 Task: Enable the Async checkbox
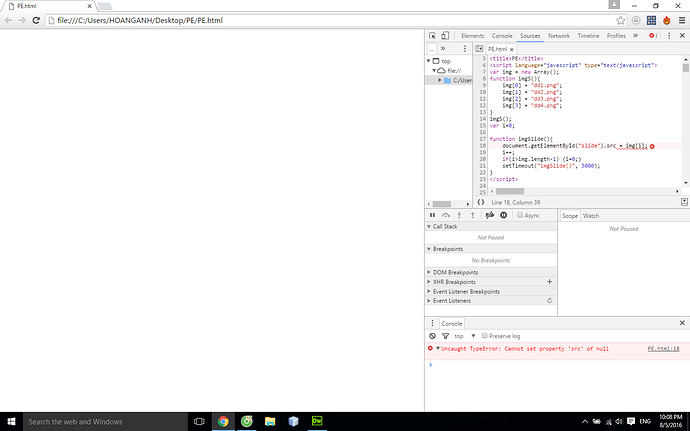click(x=518, y=215)
